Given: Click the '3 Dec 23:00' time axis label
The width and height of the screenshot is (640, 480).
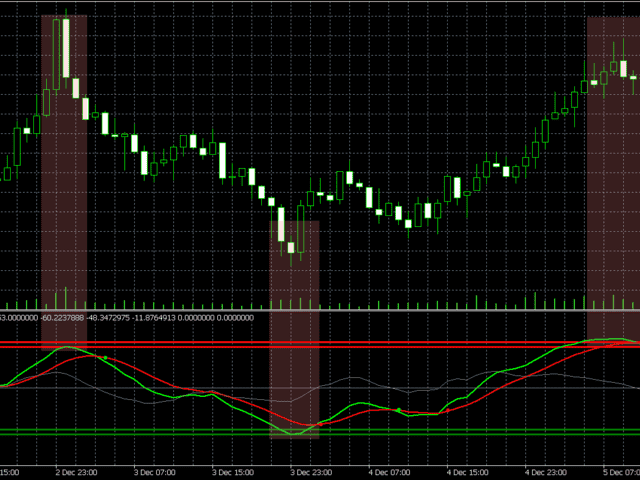Looking at the screenshot, I should [311, 472].
